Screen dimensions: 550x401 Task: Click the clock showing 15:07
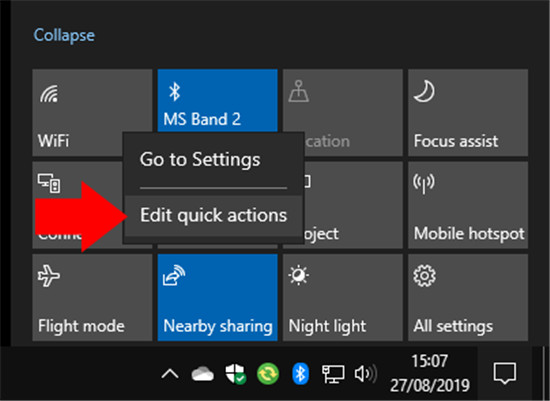click(x=430, y=373)
